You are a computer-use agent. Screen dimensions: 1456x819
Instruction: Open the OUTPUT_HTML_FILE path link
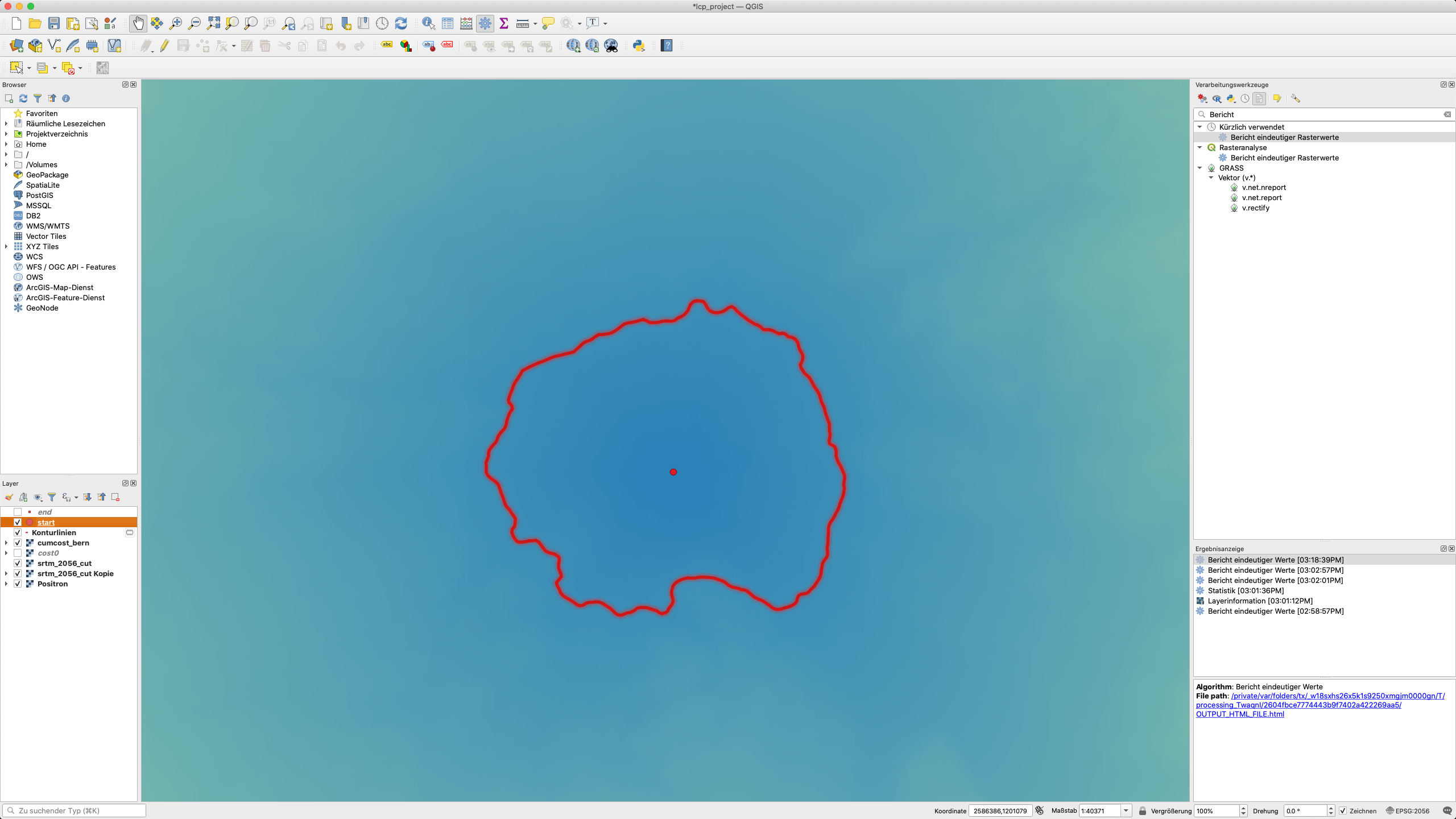(1240, 714)
